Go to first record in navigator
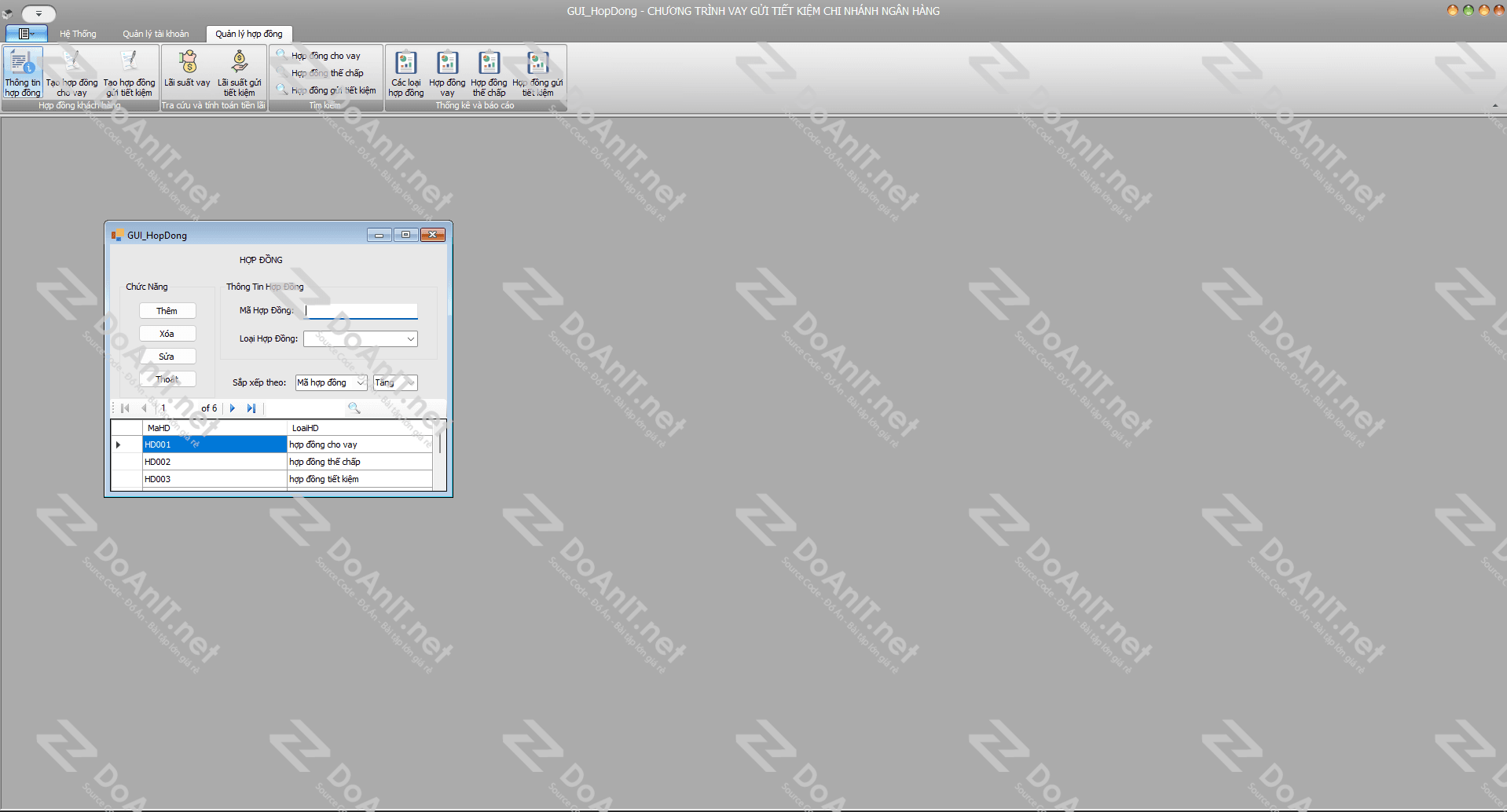The image size is (1507, 812). coord(125,408)
